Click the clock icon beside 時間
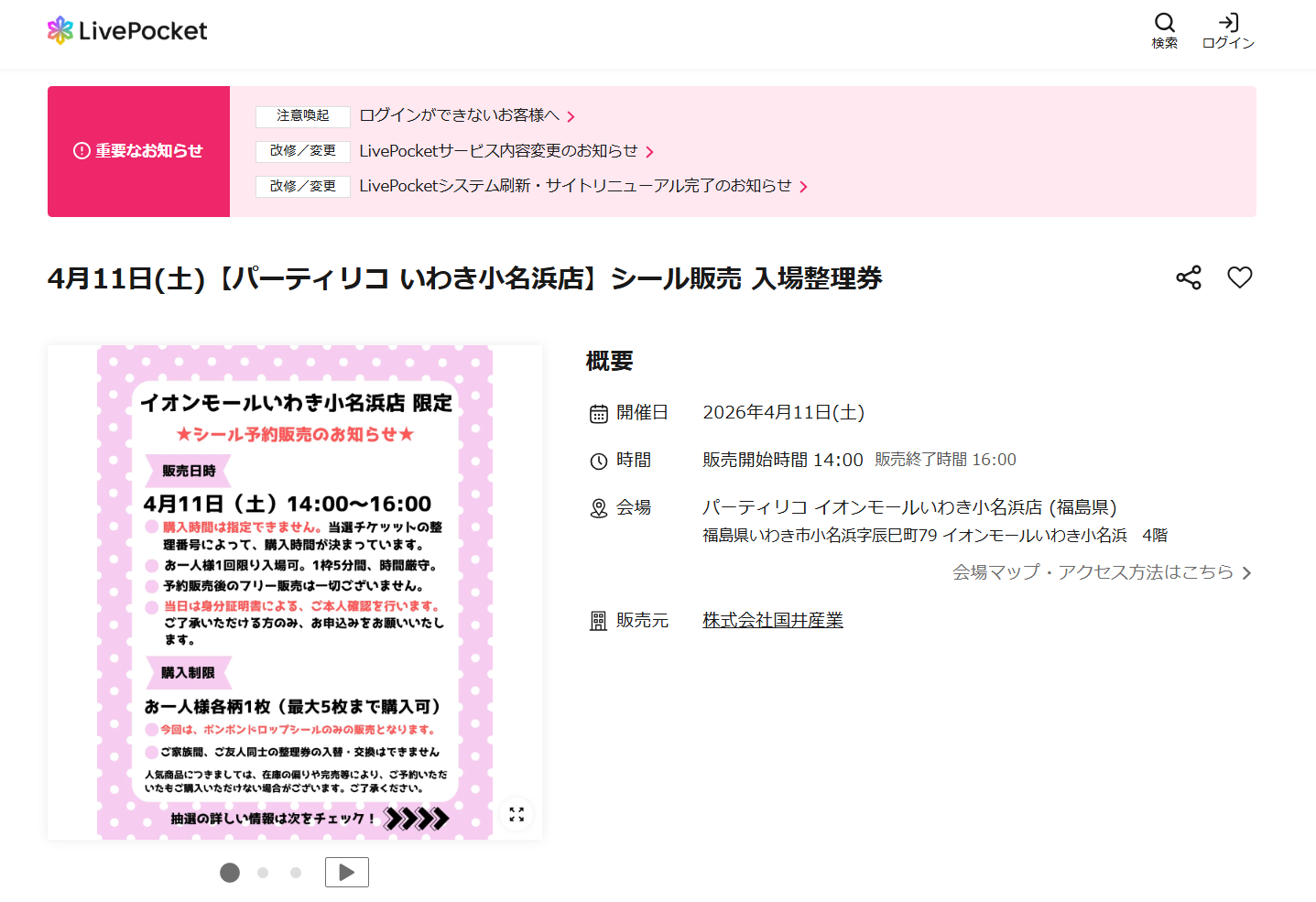The image size is (1316, 902). [597, 460]
